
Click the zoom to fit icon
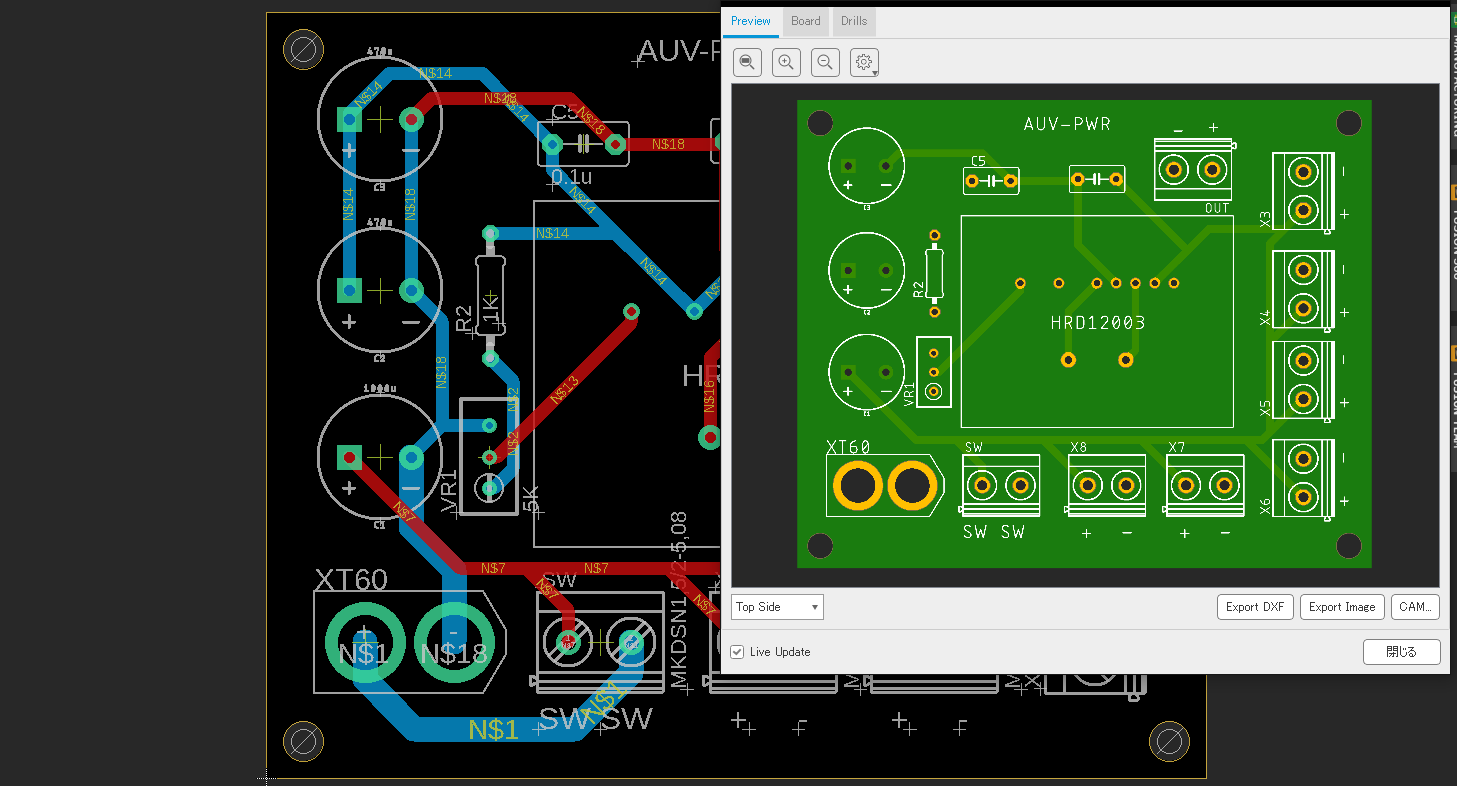747,62
